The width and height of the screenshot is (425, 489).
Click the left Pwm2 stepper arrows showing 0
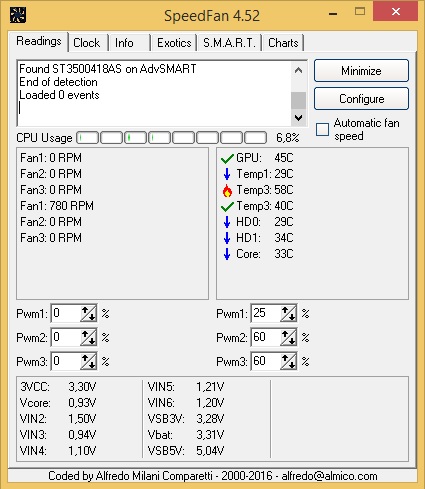point(88,337)
